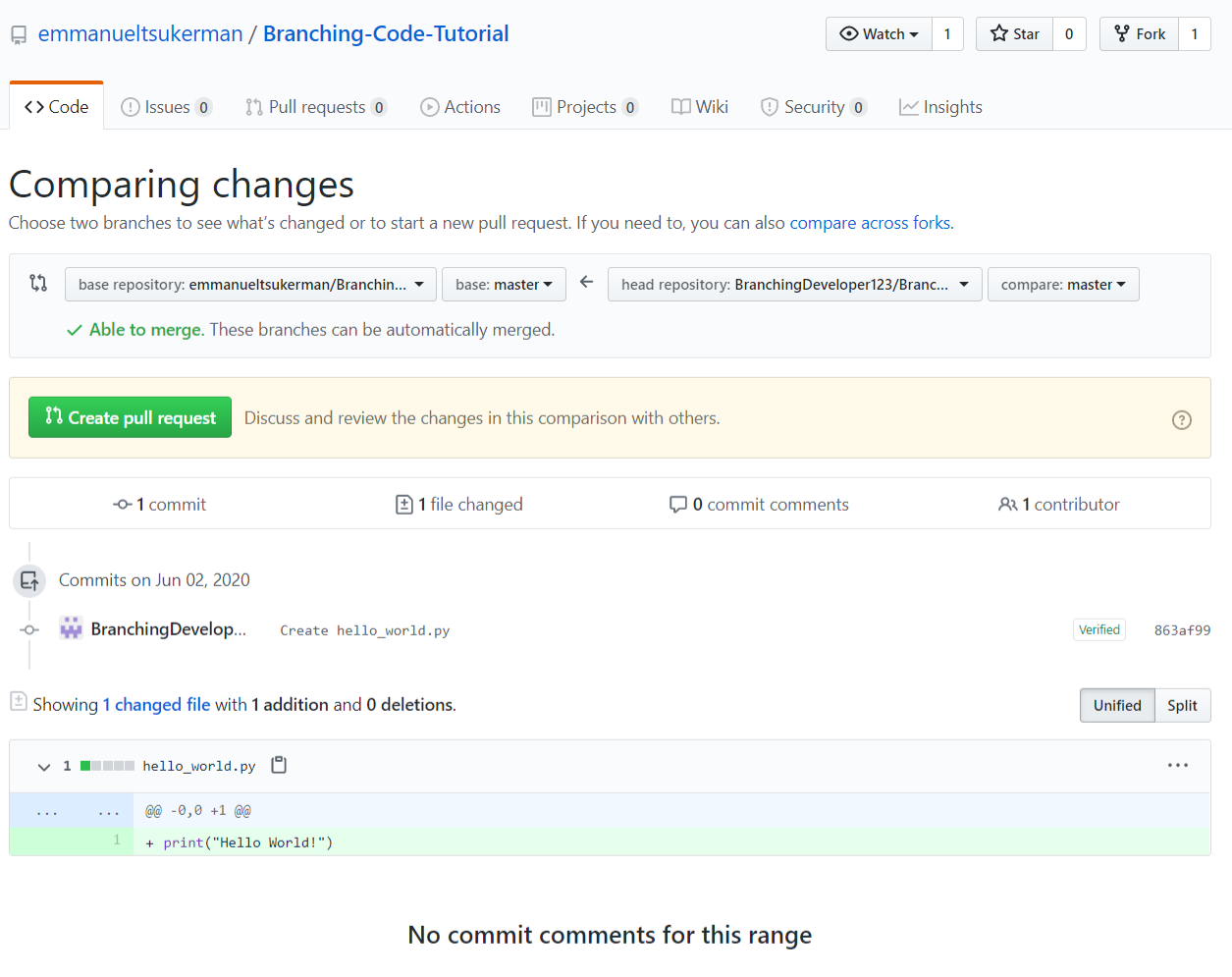This screenshot has width=1232, height=977.
Task: Jump to 0 commit comments section
Action: [x=759, y=504]
